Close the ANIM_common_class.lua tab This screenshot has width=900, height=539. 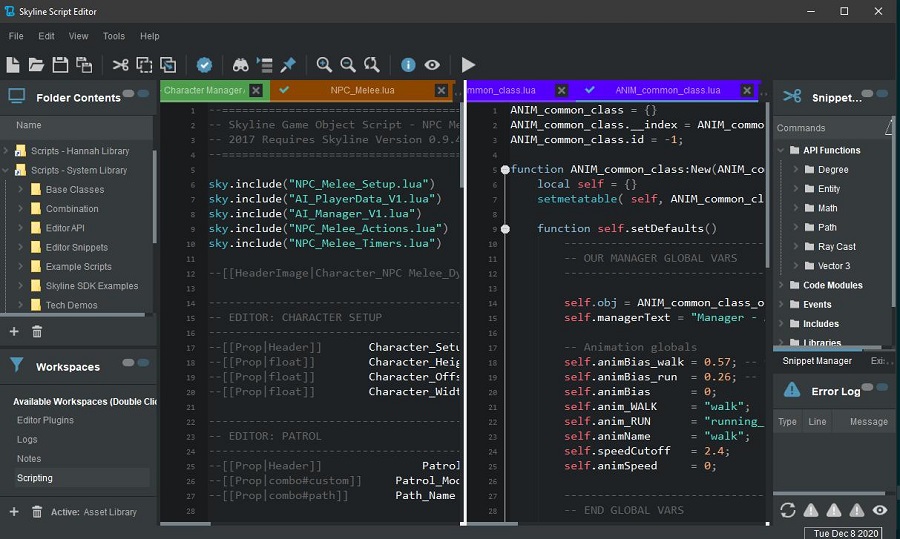pyautogui.click(x=747, y=90)
